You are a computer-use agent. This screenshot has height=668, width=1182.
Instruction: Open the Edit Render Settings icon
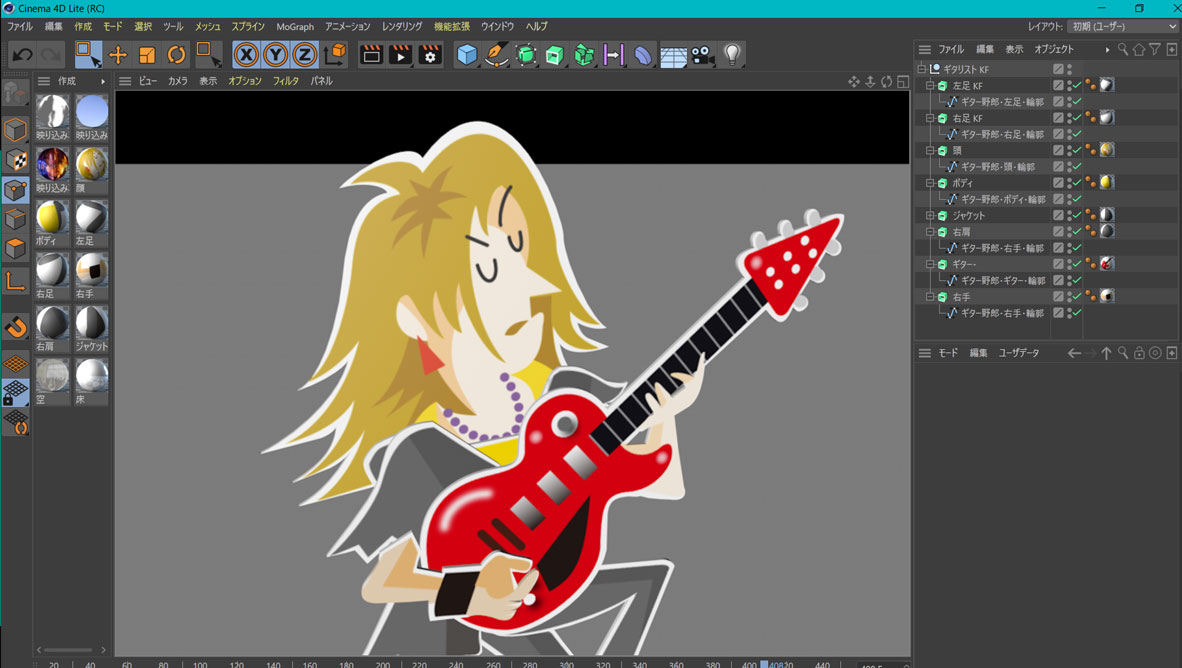point(430,55)
